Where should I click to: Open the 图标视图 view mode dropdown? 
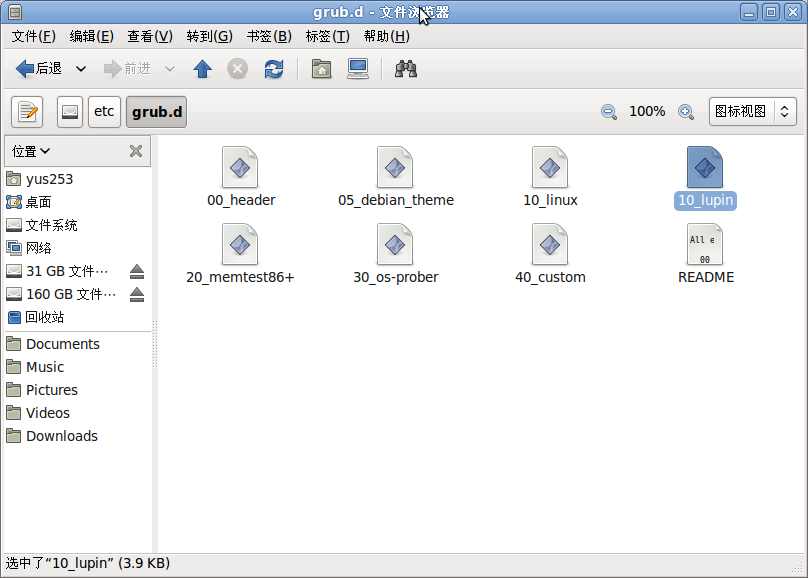tap(752, 111)
